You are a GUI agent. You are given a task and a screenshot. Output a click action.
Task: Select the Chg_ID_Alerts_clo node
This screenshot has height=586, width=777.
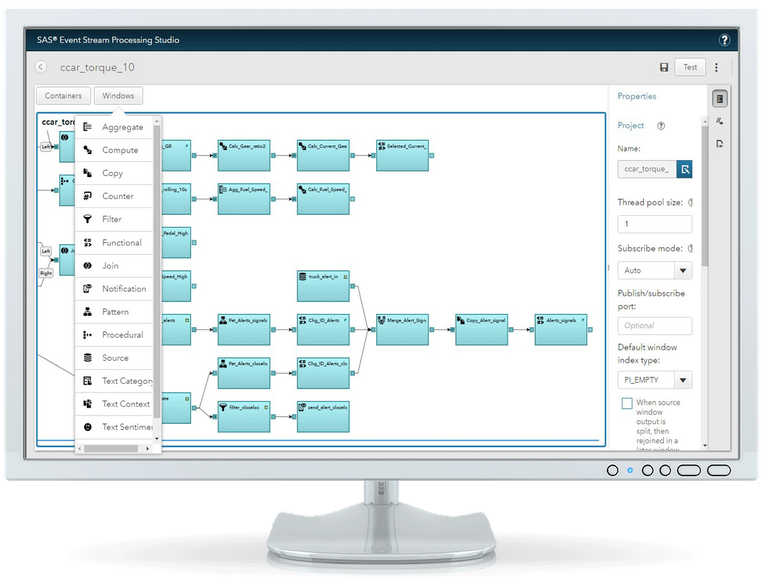tap(323, 373)
